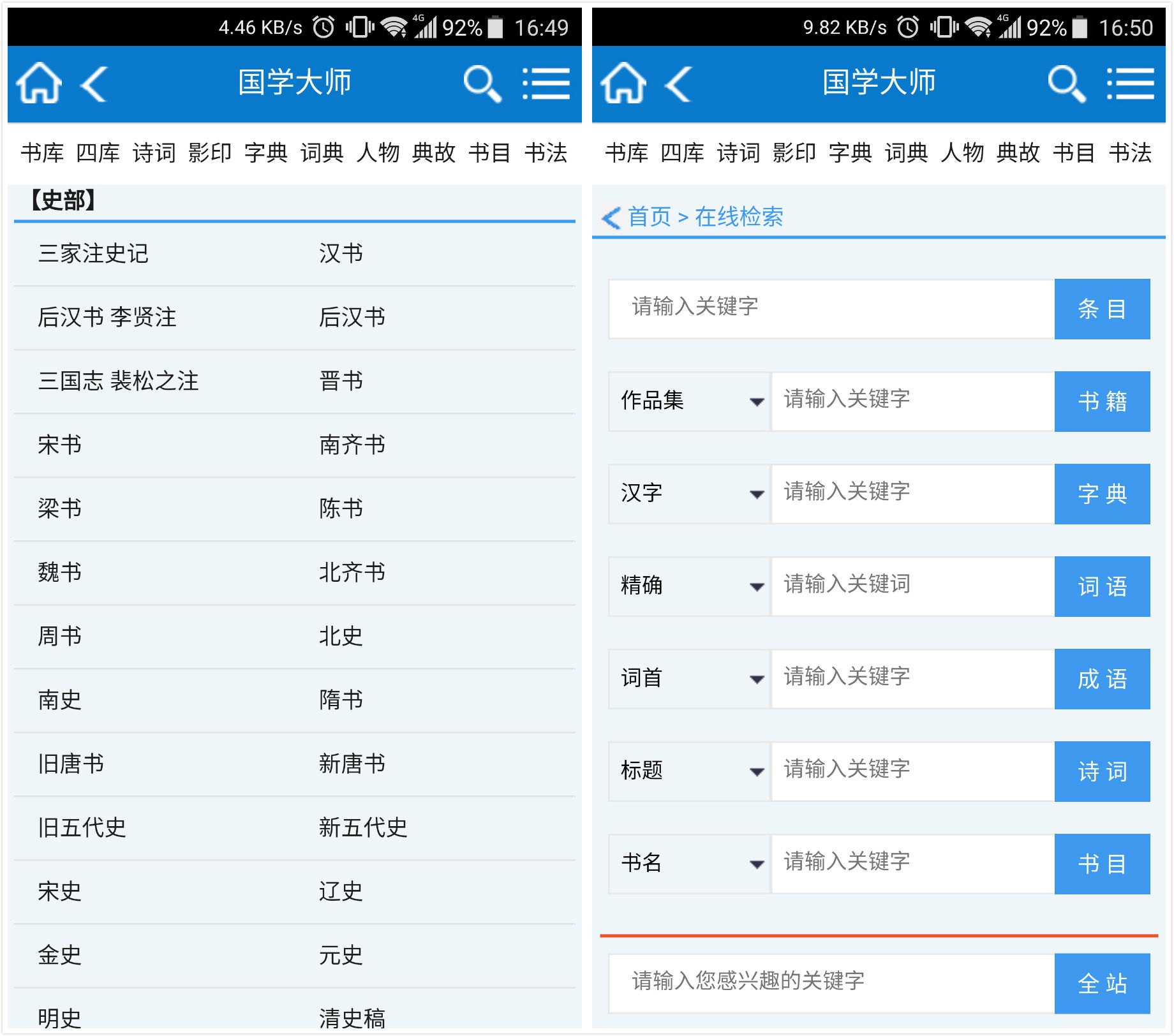Open the book 梁书
The image size is (1174, 1036).
59,509
